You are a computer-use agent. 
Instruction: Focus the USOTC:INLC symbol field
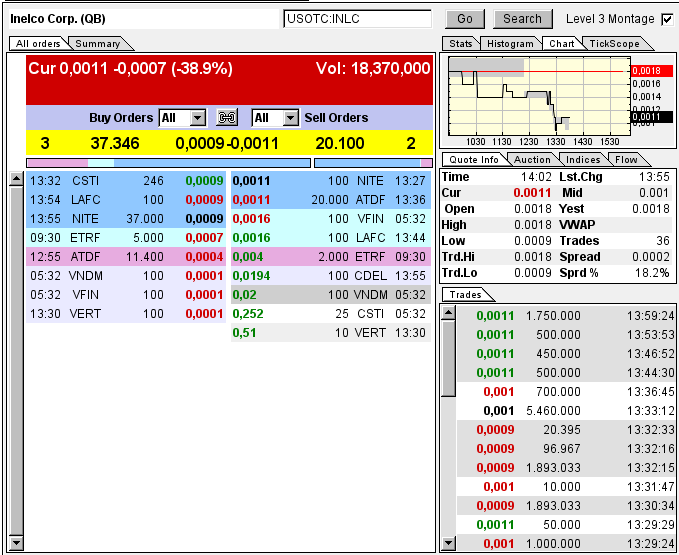[358, 19]
